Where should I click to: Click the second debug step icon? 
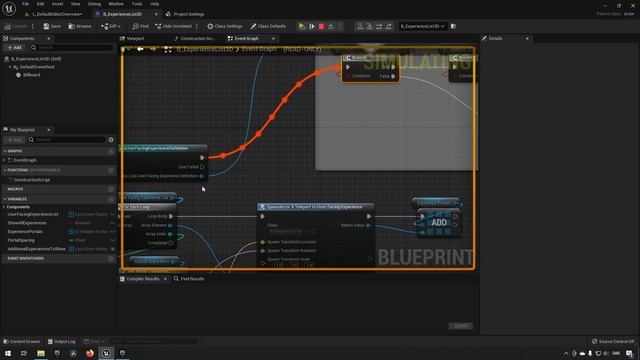coord(369,26)
